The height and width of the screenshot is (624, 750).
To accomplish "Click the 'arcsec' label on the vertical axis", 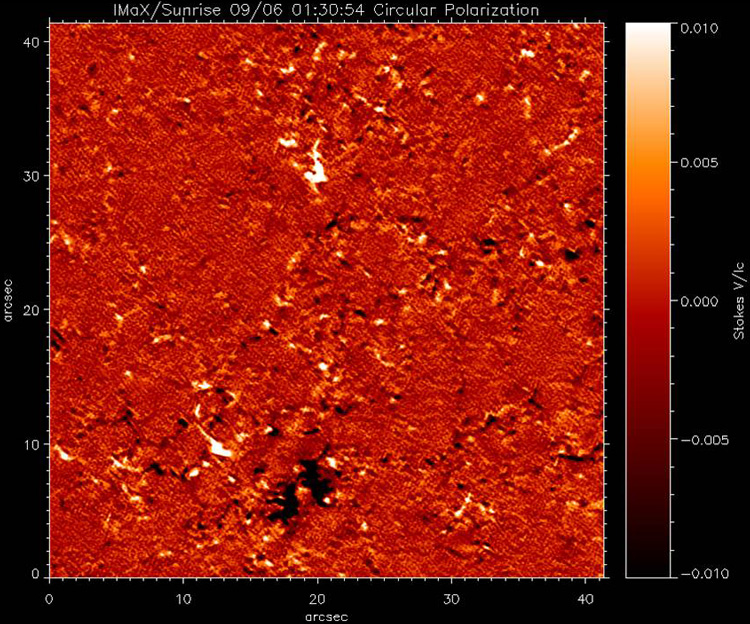I will click(8, 300).
